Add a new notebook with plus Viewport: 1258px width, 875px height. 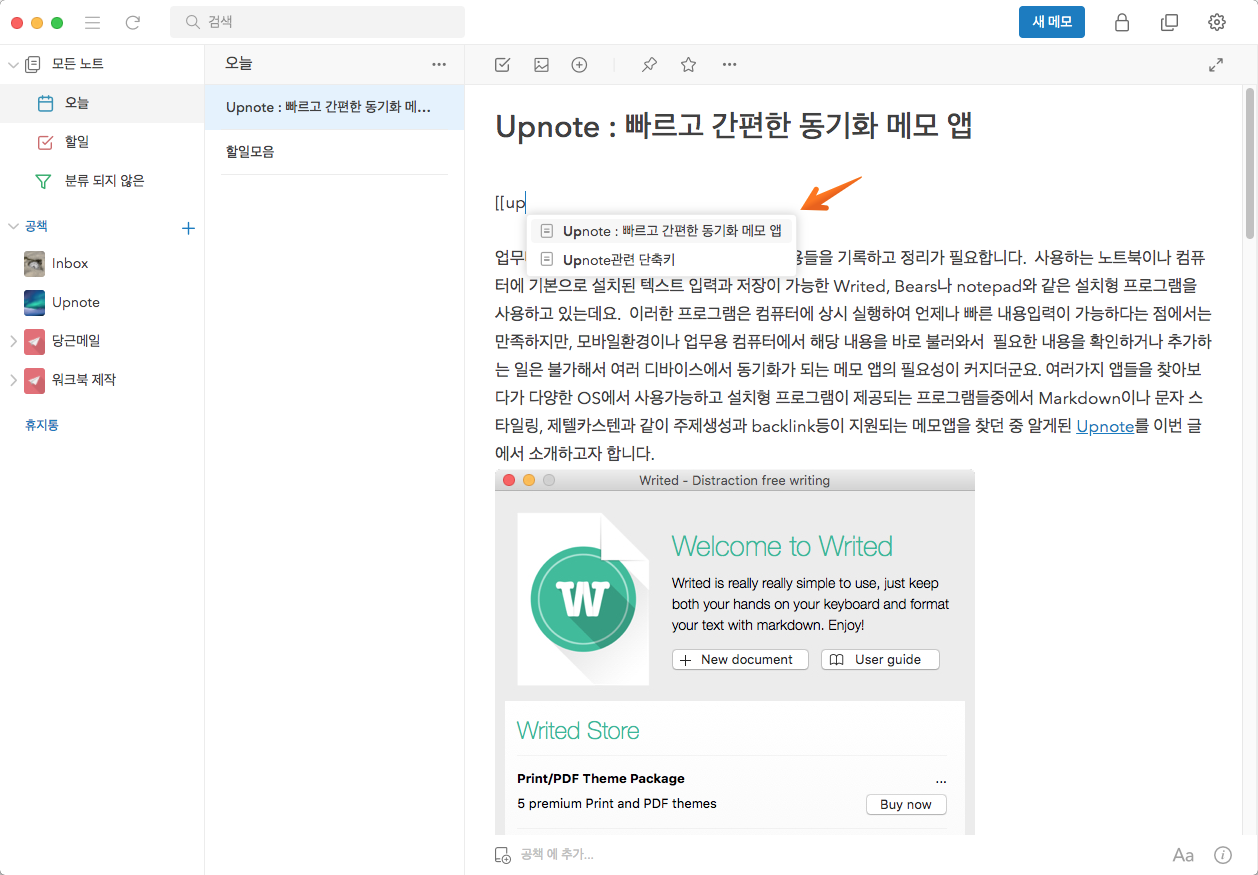(x=188, y=228)
